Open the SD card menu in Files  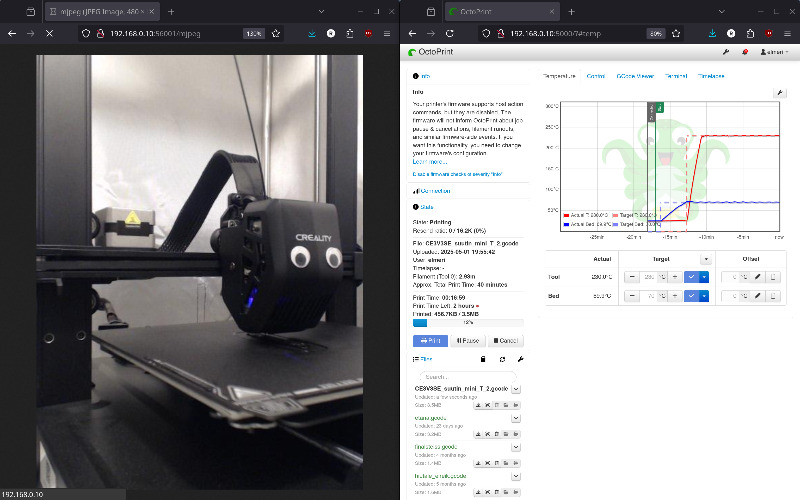click(483, 358)
